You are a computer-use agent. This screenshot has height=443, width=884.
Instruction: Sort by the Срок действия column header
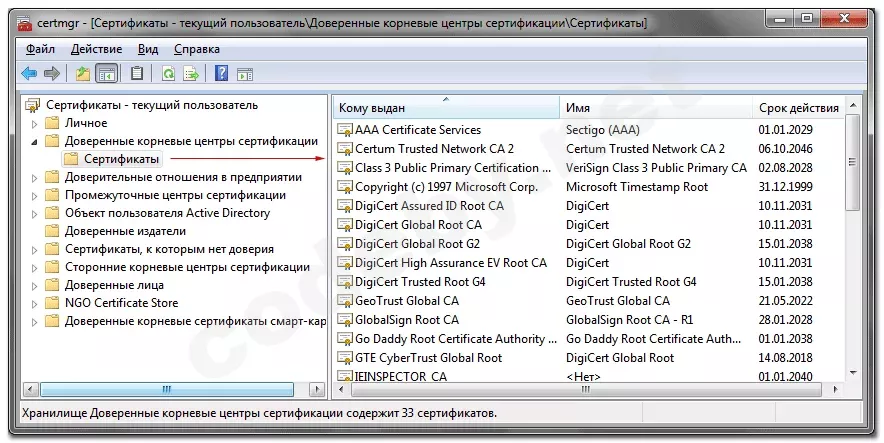tap(798, 108)
